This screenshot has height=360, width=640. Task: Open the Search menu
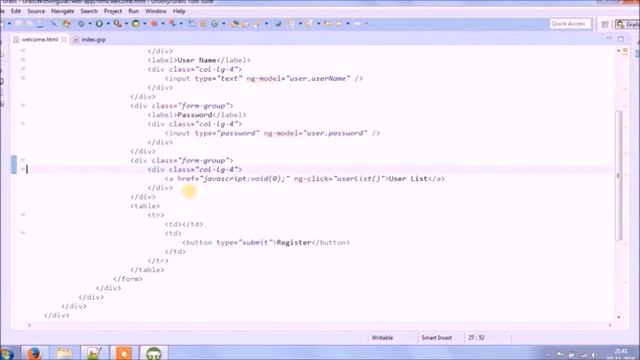89,11
